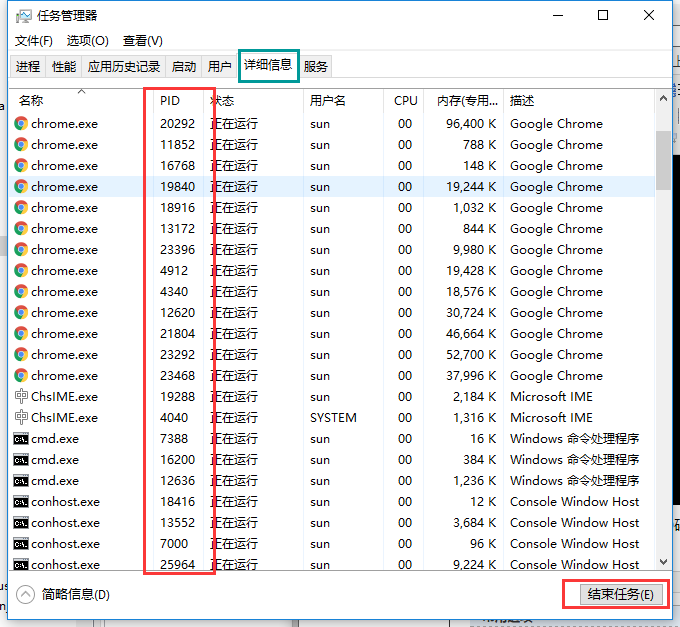The image size is (680, 627).
Task: Click PID cell 25964
Action: point(177,565)
